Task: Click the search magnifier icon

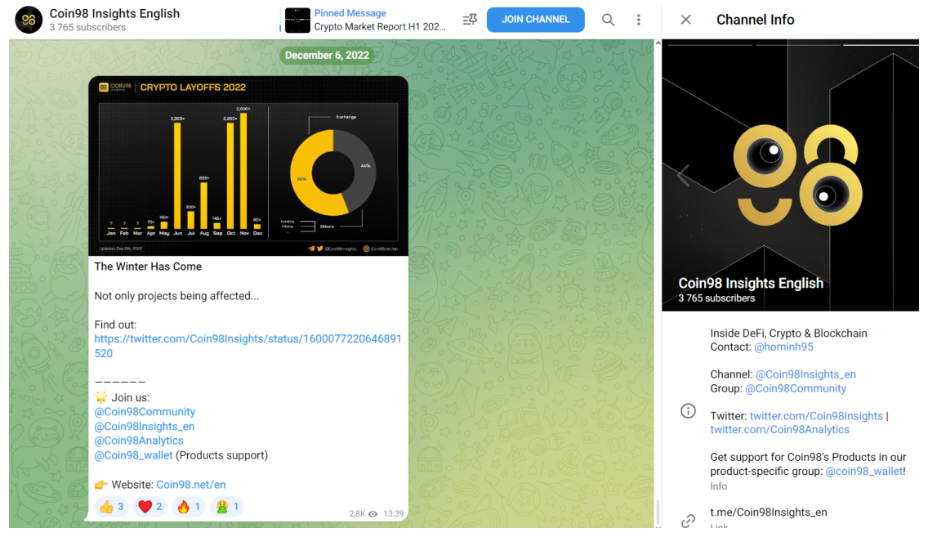Action: tap(608, 20)
